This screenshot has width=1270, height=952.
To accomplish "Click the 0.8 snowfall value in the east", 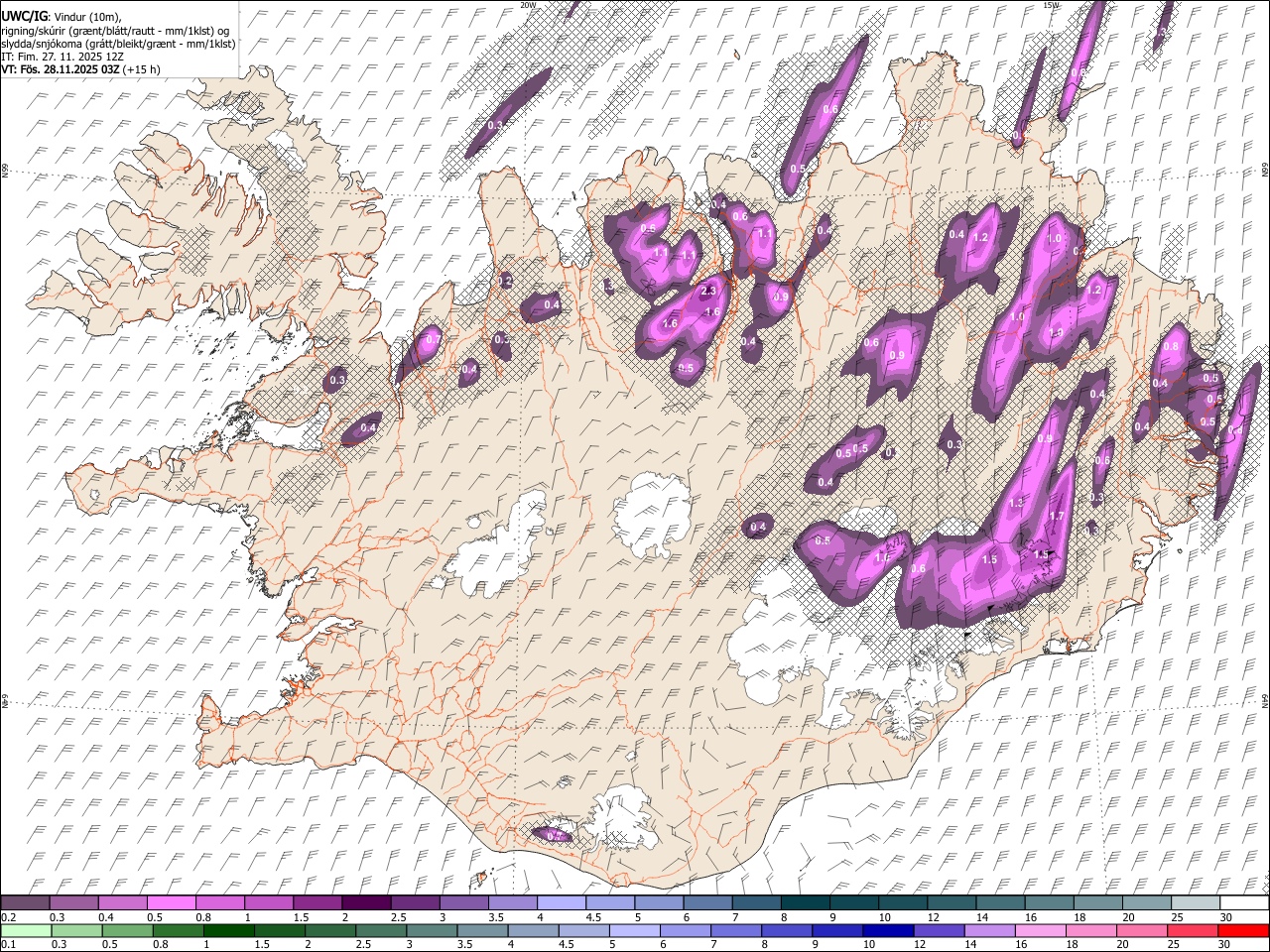I will 1171,346.
